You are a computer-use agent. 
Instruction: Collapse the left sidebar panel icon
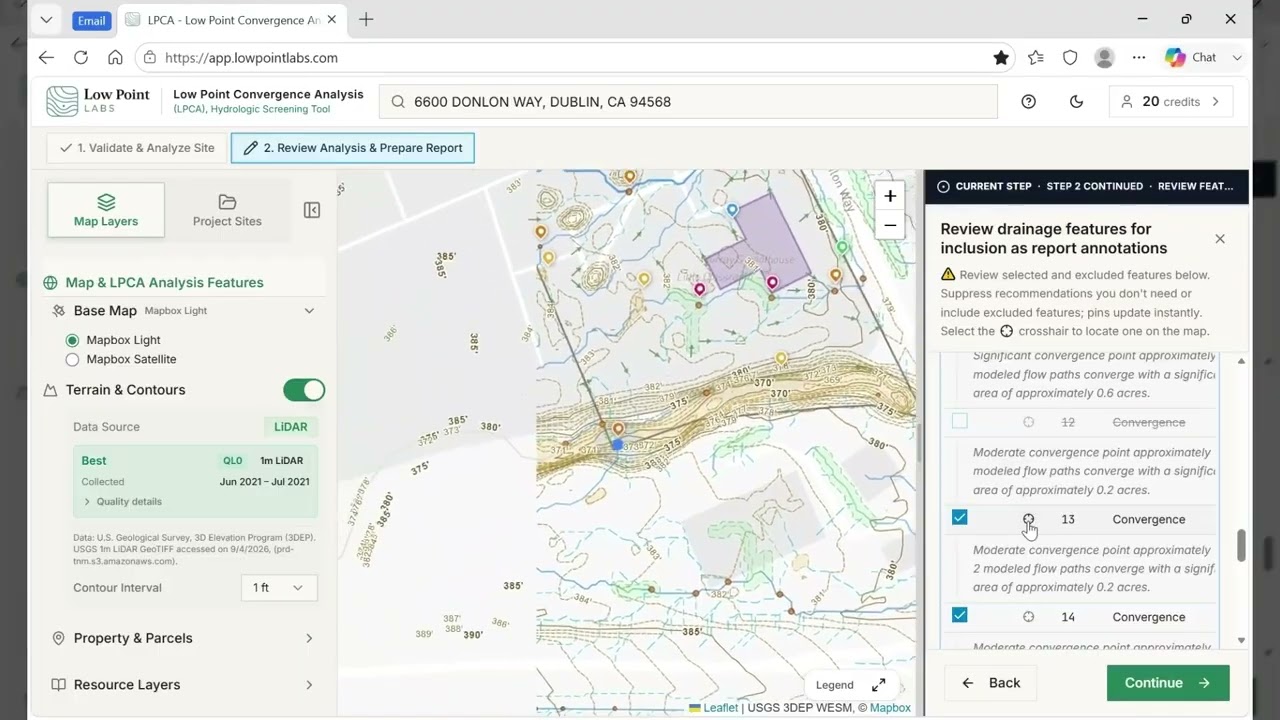(x=312, y=210)
